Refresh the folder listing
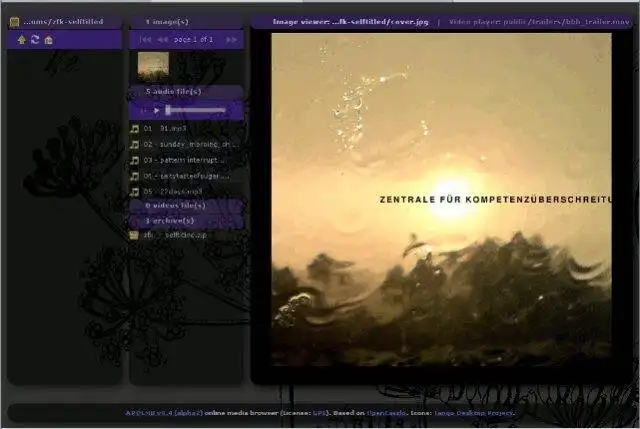 click(x=35, y=40)
